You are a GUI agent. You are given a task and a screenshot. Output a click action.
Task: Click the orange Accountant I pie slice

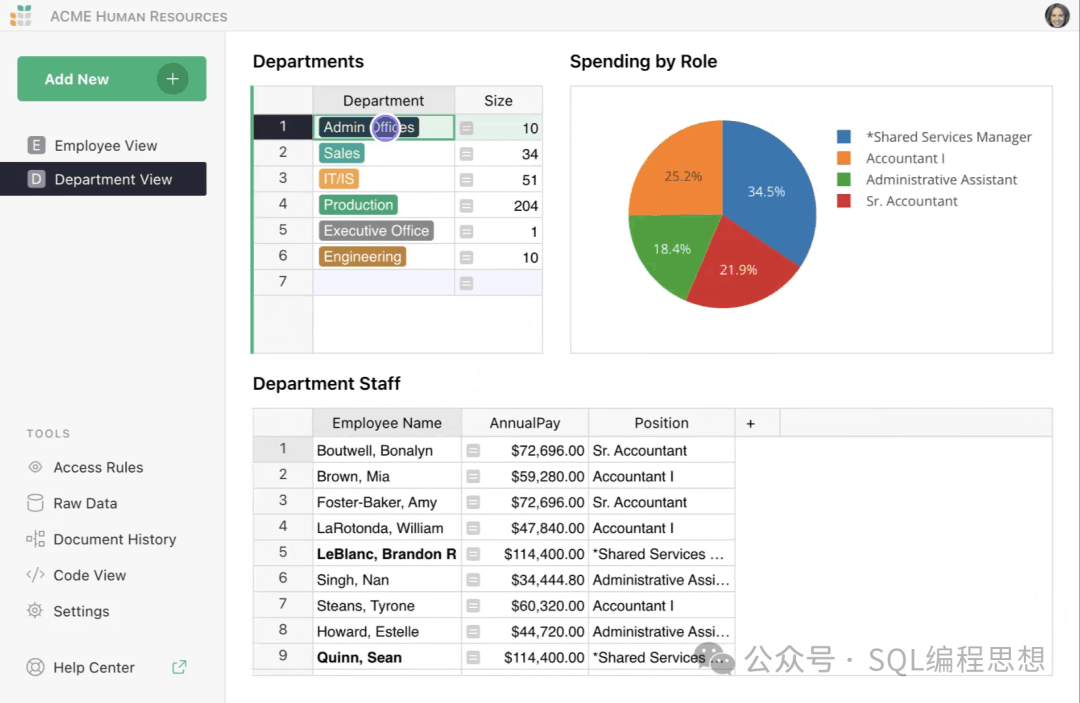(x=678, y=174)
